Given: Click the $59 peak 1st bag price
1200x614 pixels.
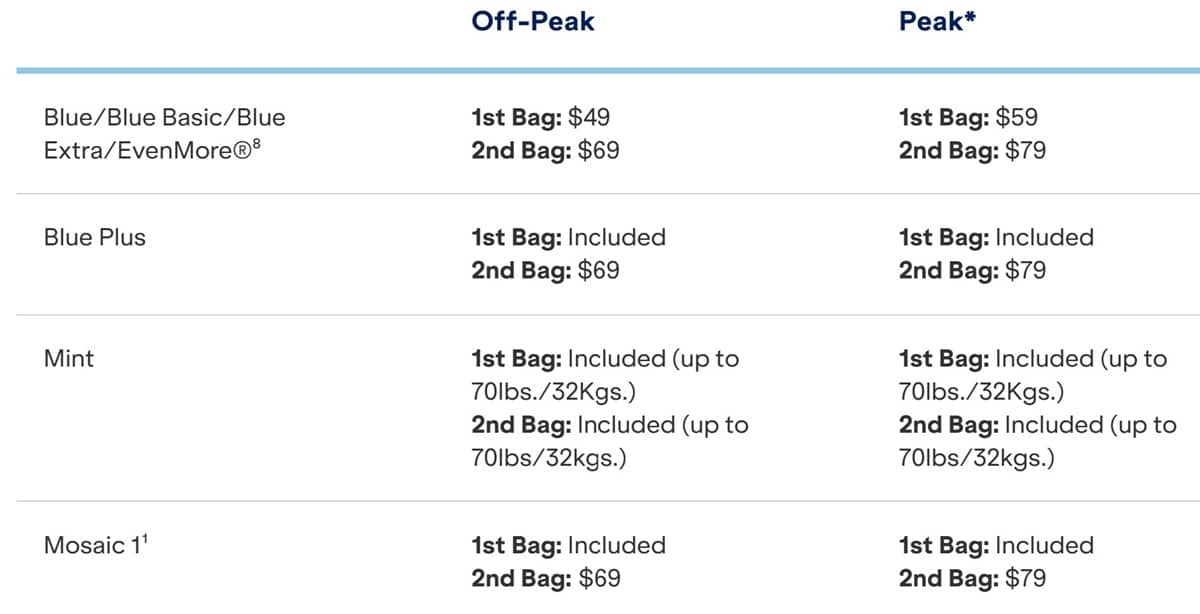Looking at the screenshot, I should pos(1017,118).
